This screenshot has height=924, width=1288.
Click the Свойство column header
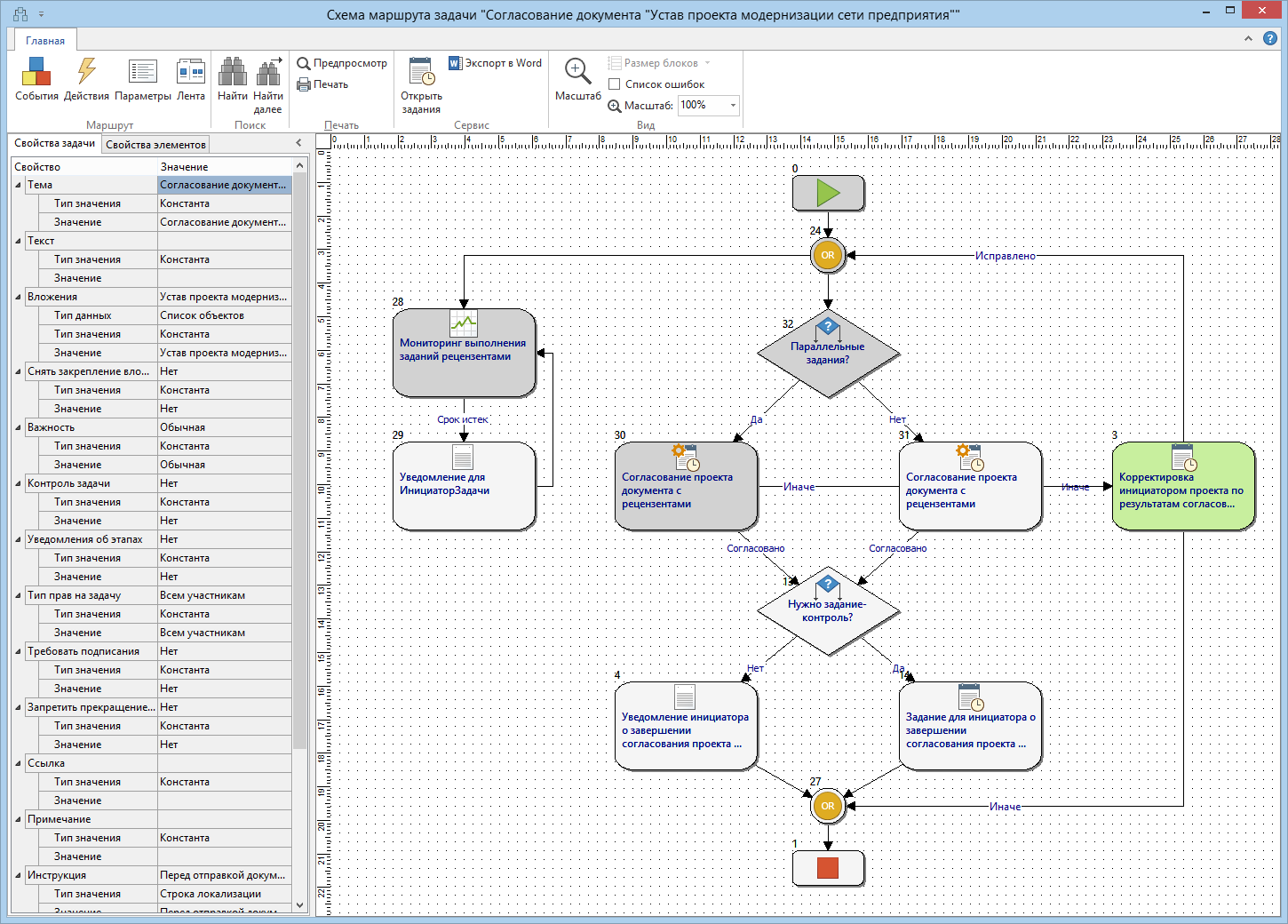click(x=84, y=167)
